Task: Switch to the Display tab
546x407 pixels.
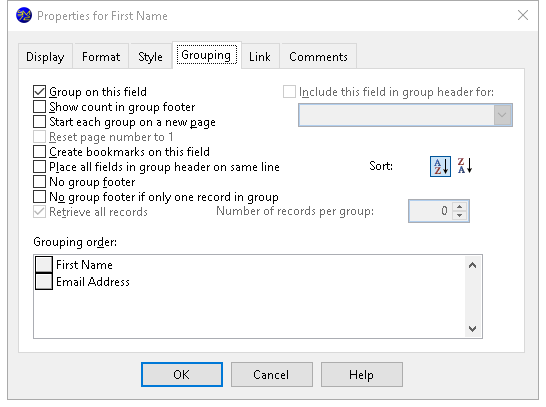Action: pos(45,56)
